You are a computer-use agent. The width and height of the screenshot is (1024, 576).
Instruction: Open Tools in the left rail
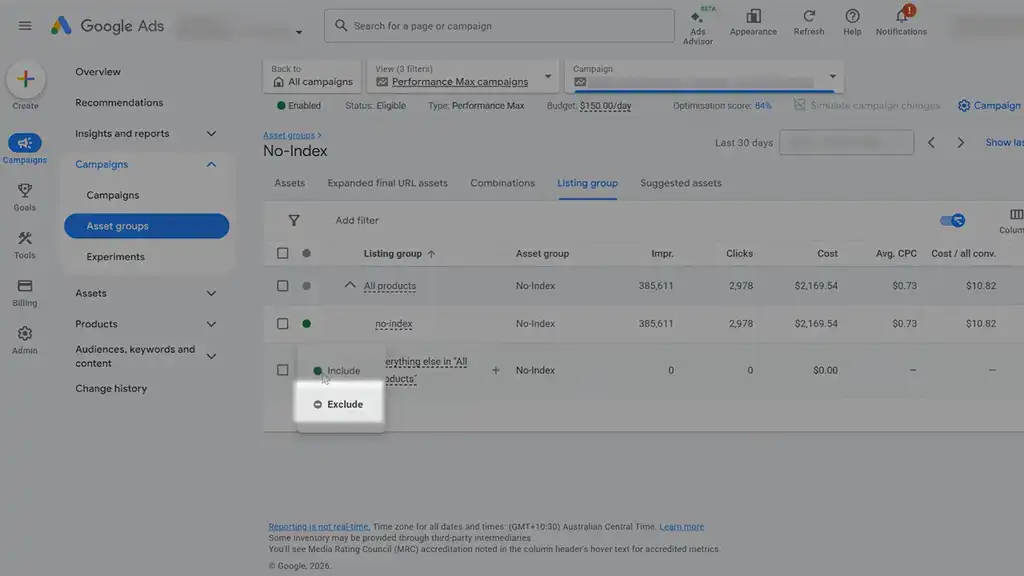tap(25, 245)
